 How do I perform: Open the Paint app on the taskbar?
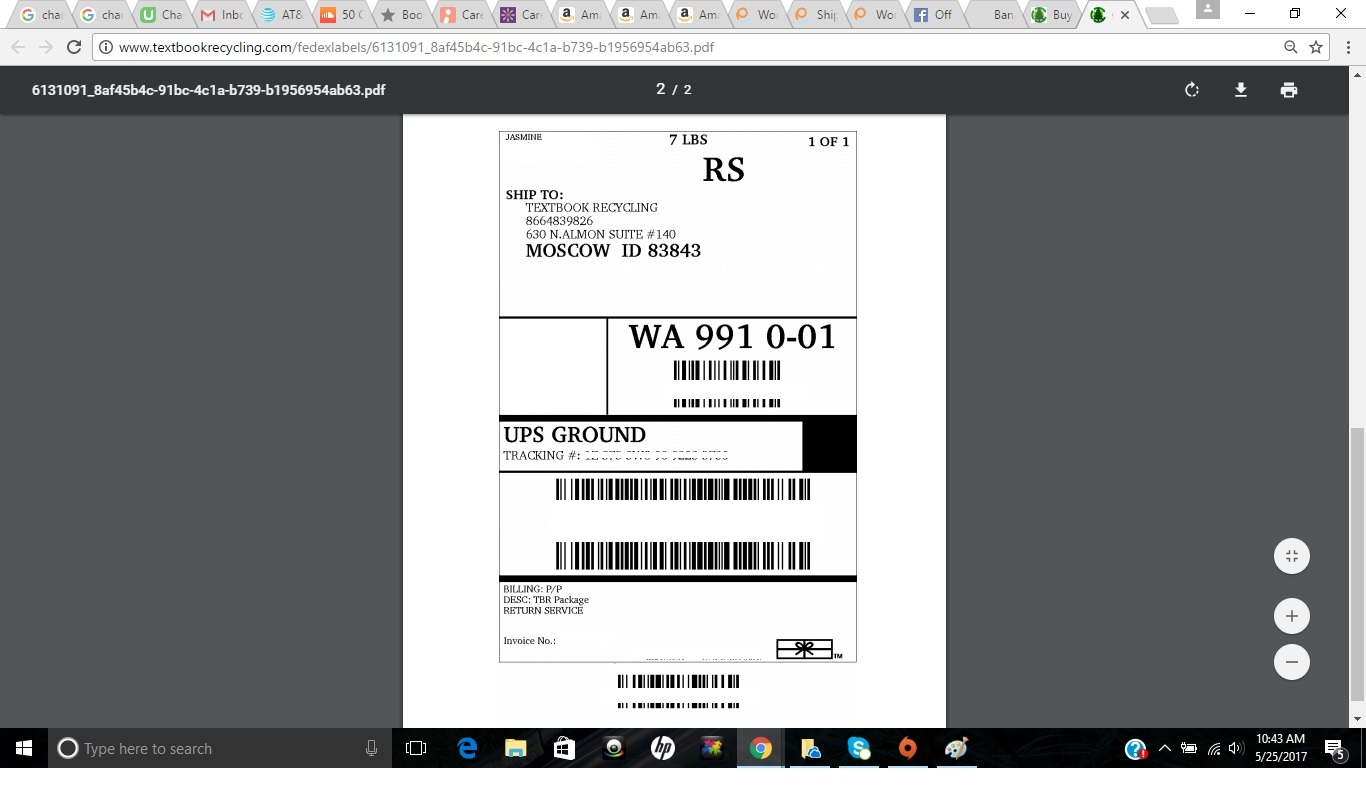957,748
